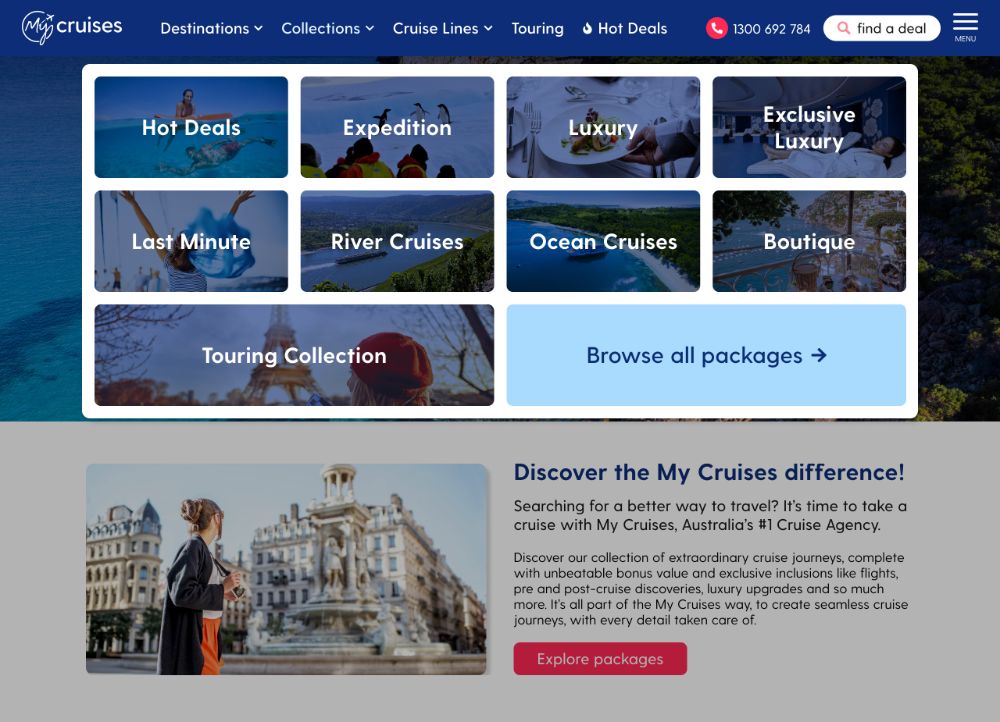Choose the River Cruises tile
This screenshot has width=1000, height=722.
coord(397,241)
